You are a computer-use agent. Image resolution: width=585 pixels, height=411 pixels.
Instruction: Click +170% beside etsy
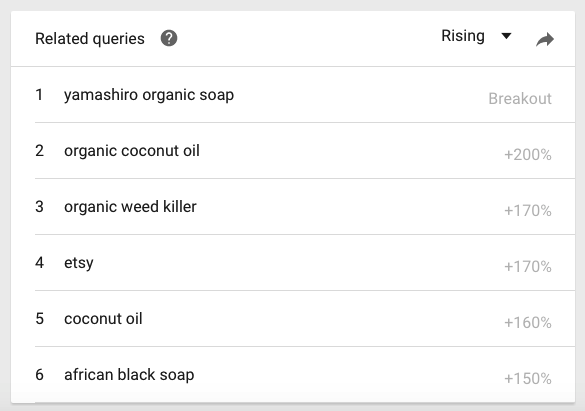click(528, 267)
